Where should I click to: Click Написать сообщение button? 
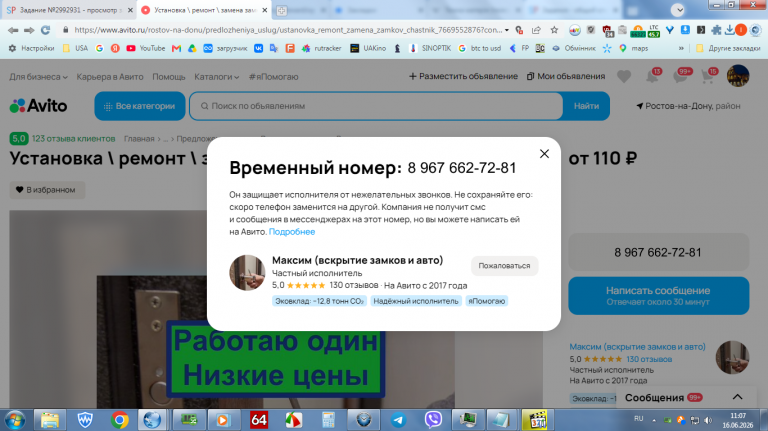(658, 295)
